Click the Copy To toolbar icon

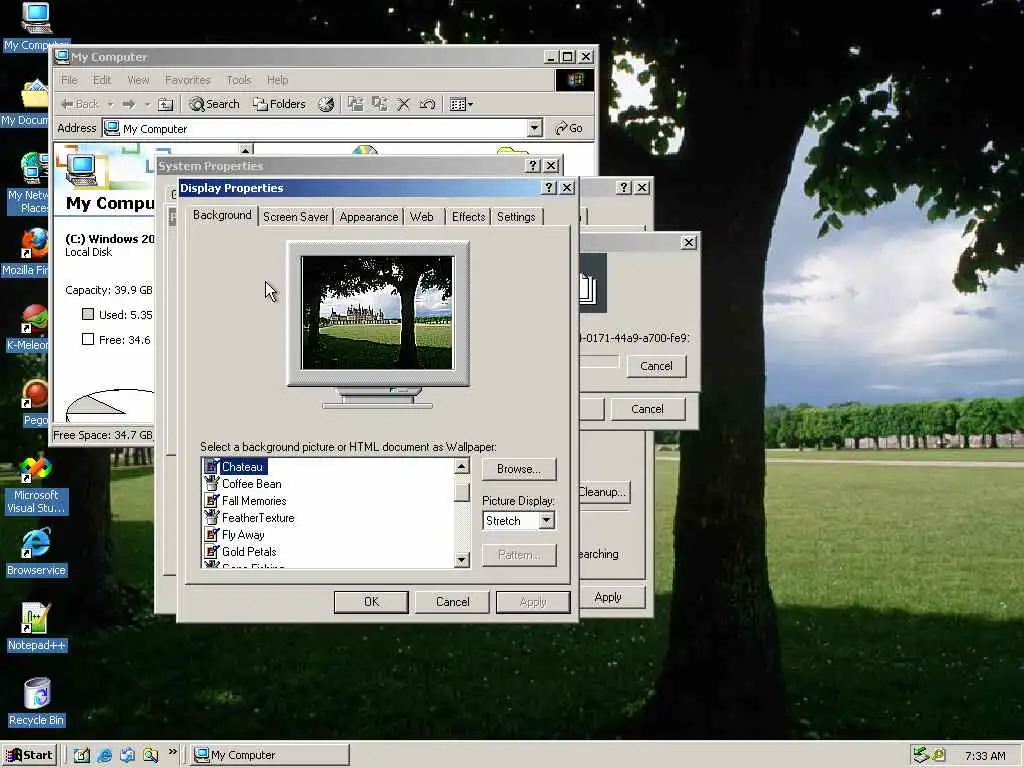pyautogui.click(x=379, y=104)
